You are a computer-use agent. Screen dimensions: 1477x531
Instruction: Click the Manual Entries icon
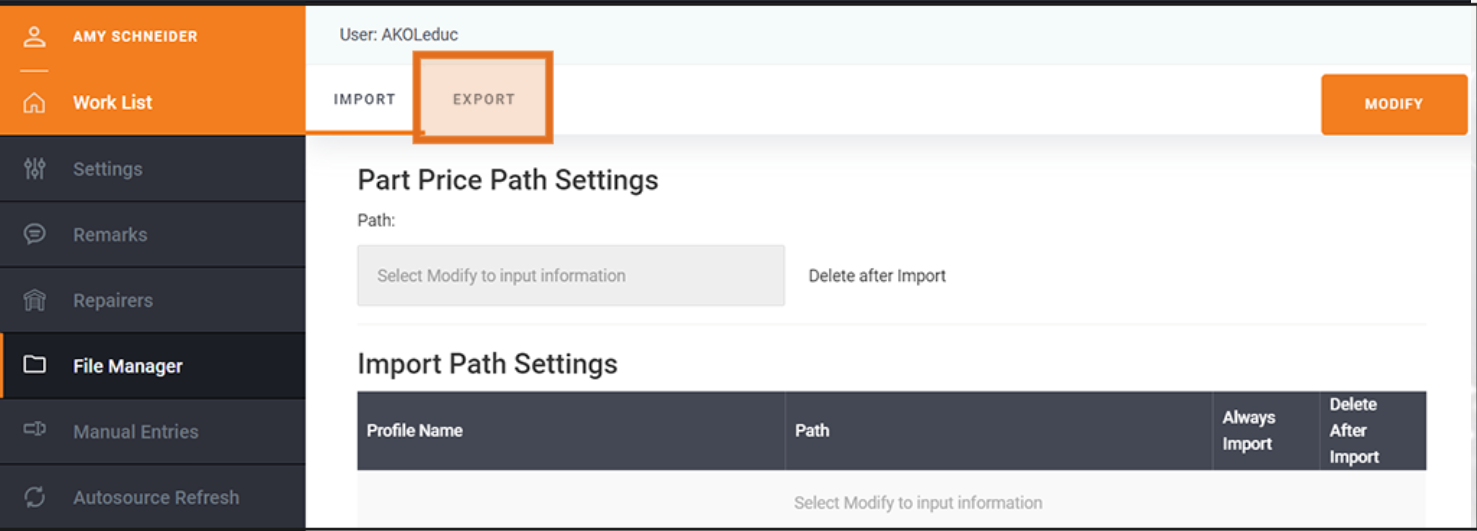(35, 431)
